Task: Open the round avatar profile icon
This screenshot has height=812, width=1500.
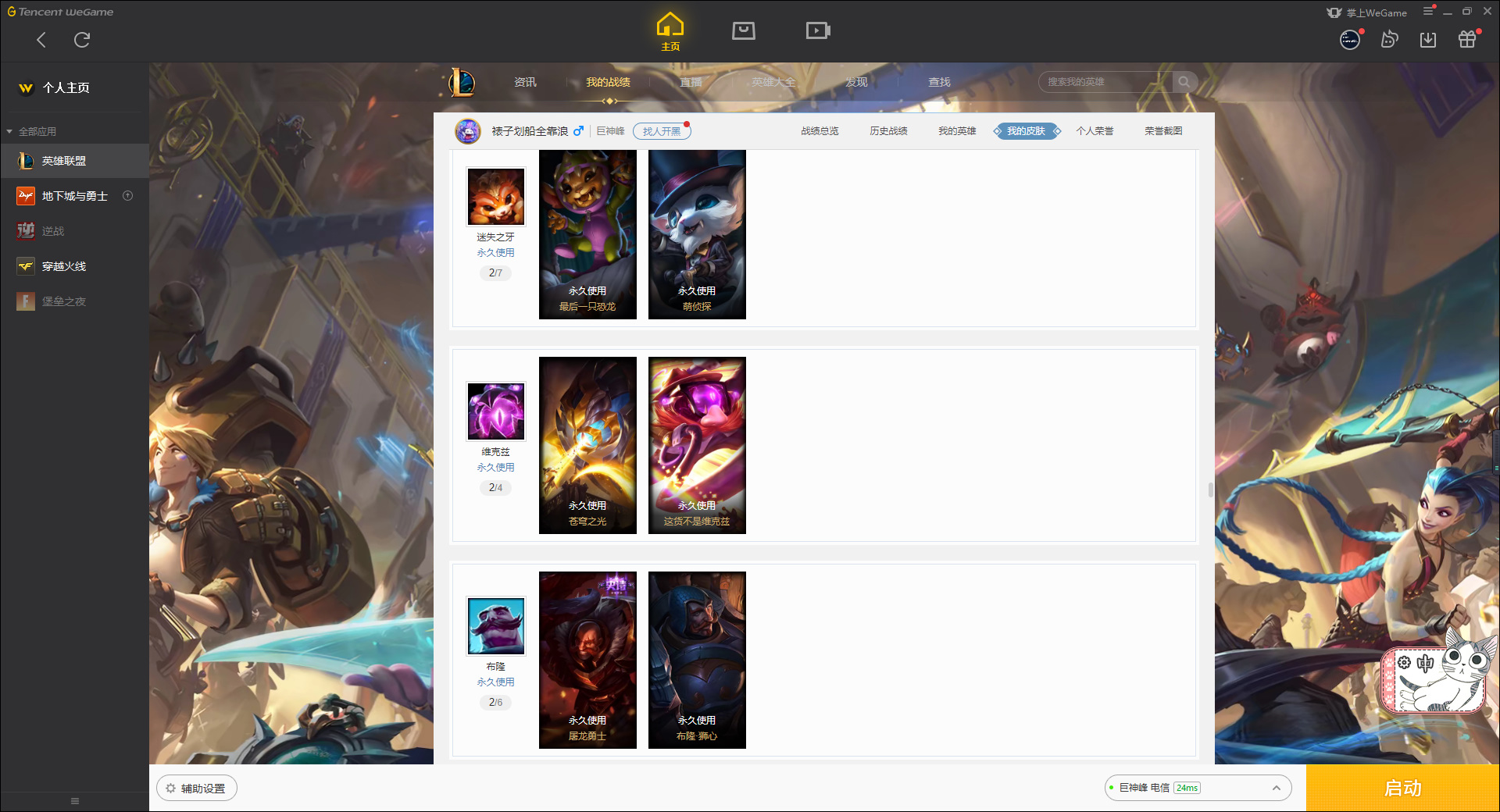Action: click(x=1350, y=39)
